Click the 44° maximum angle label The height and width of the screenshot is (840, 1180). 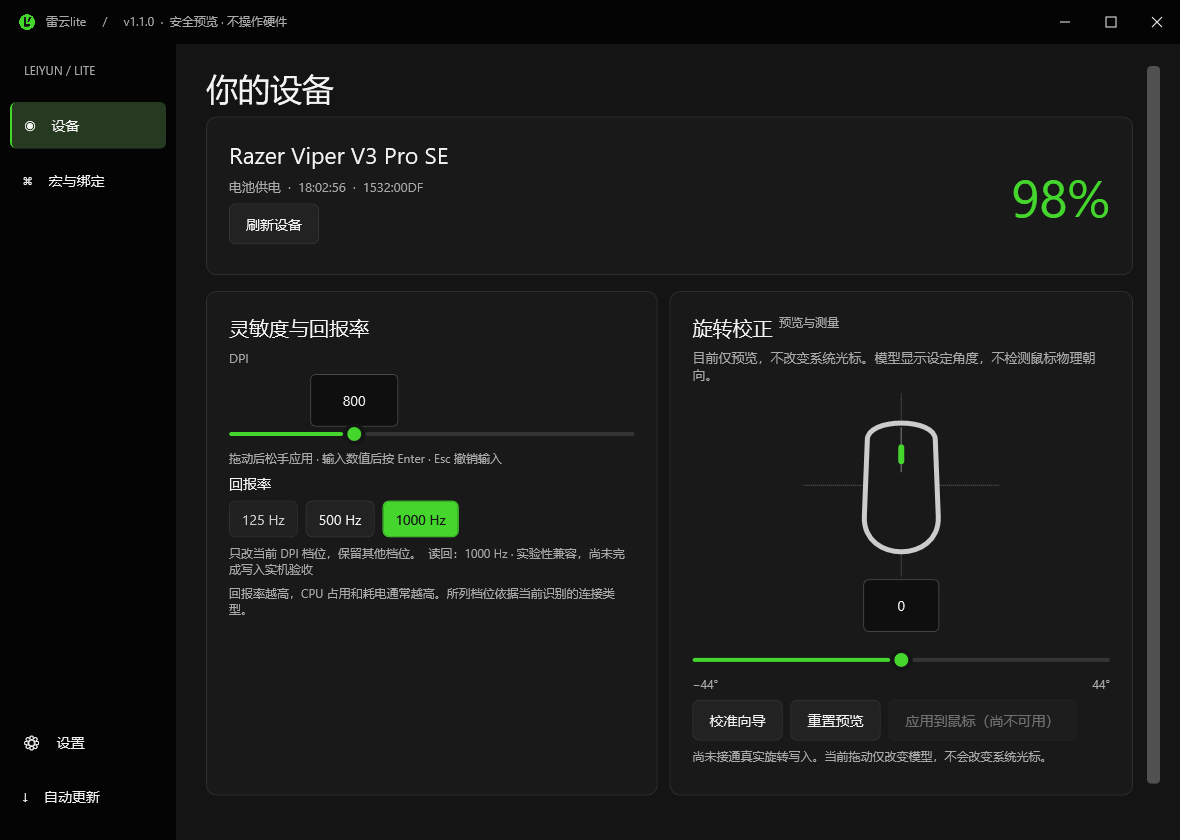(x=1101, y=685)
